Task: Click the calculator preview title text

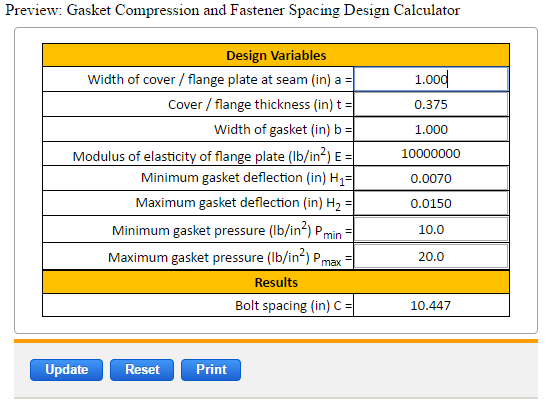Action: pyautogui.click(x=233, y=10)
